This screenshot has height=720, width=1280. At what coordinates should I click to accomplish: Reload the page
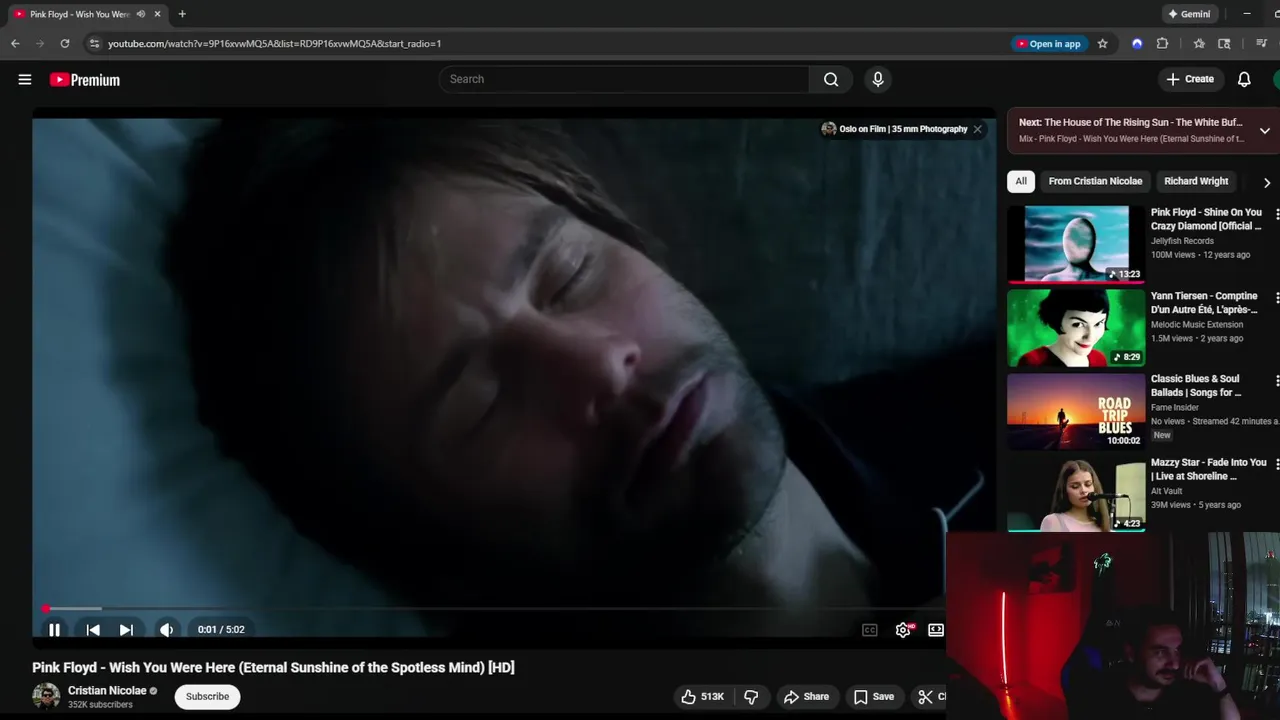pyautogui.click(x=65, y=44)
